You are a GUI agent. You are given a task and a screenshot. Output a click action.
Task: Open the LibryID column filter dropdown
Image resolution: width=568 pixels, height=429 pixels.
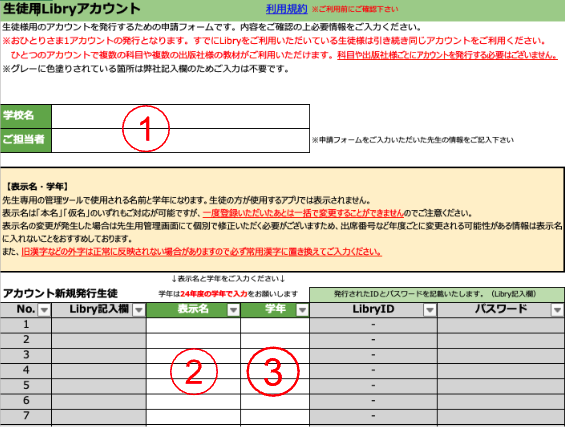coord(430,310)
